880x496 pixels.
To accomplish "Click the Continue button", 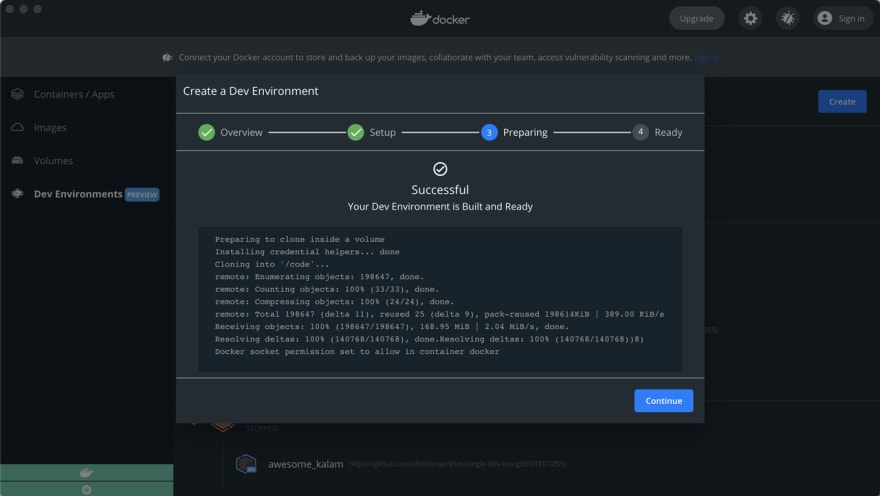I will pos(663,401).
